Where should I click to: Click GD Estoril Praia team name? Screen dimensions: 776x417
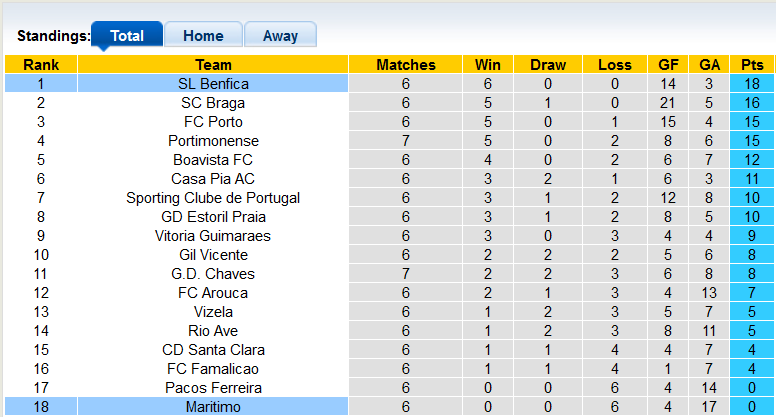coord(213,217)
